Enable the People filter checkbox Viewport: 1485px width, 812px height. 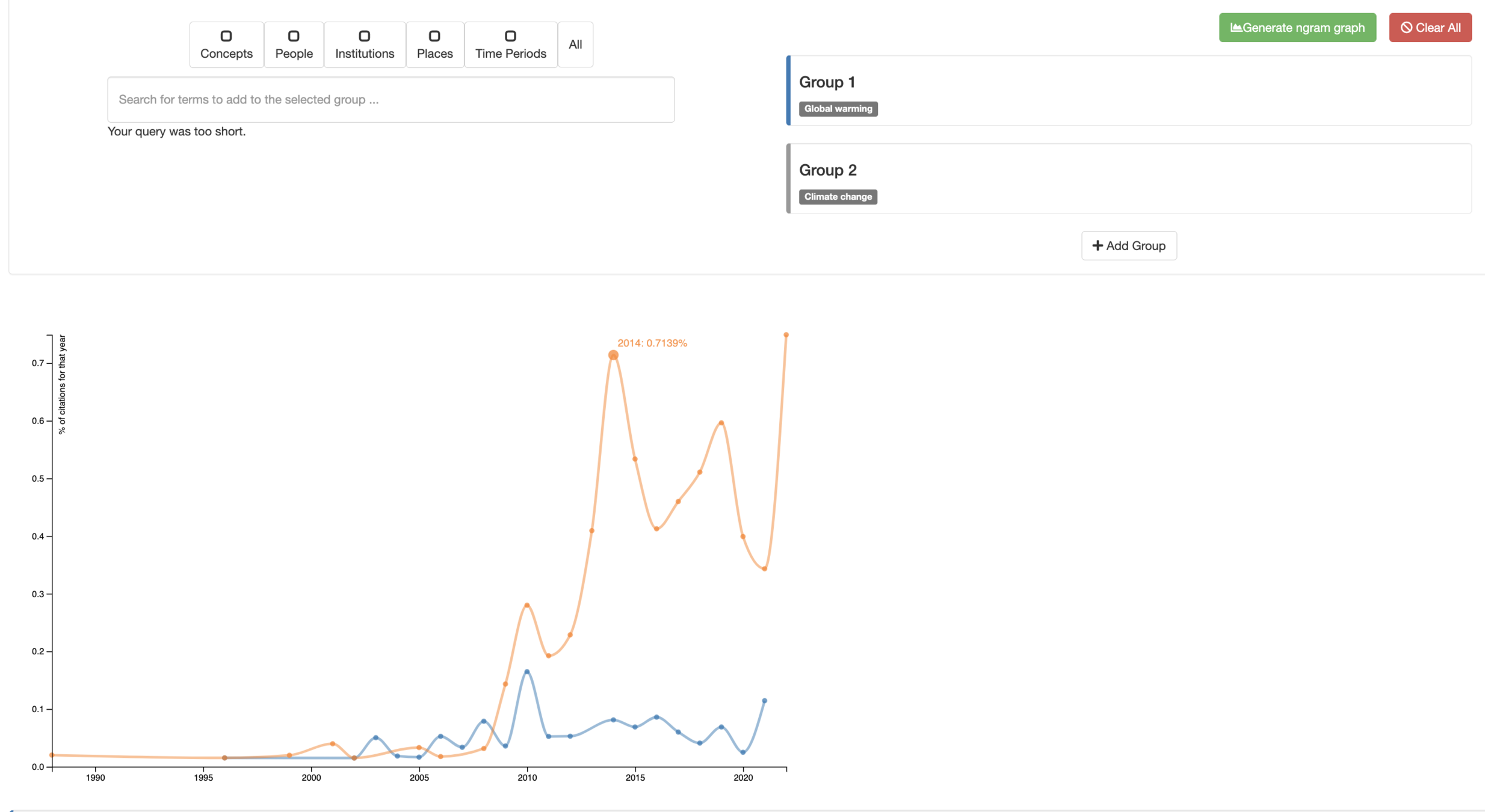coord(294,37)
